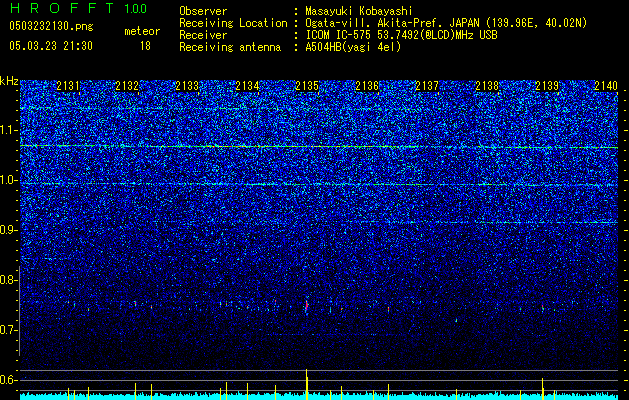Click the 2137 time marker
This screenshot has width=629, height=400.
[x=427, y=86]
